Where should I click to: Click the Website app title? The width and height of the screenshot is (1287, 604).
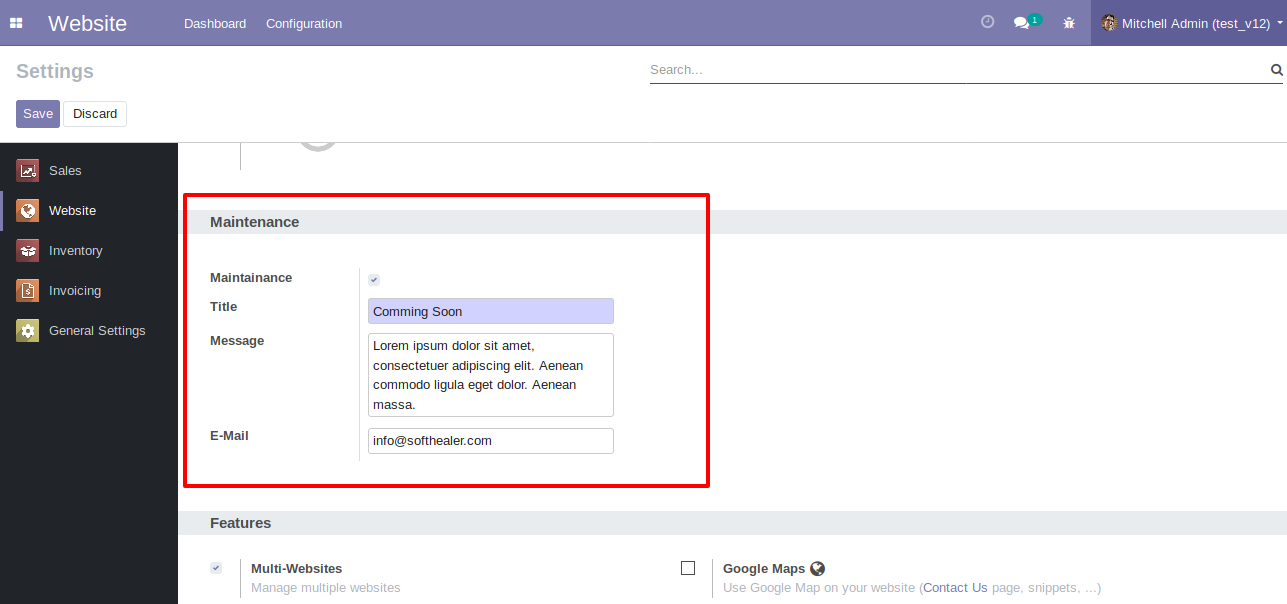pos(87,23)
